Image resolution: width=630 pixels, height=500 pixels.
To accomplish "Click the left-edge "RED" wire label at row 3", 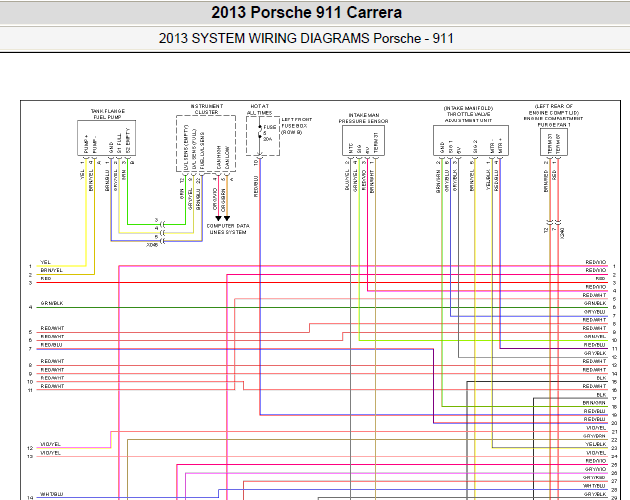I will coord(46,279).
